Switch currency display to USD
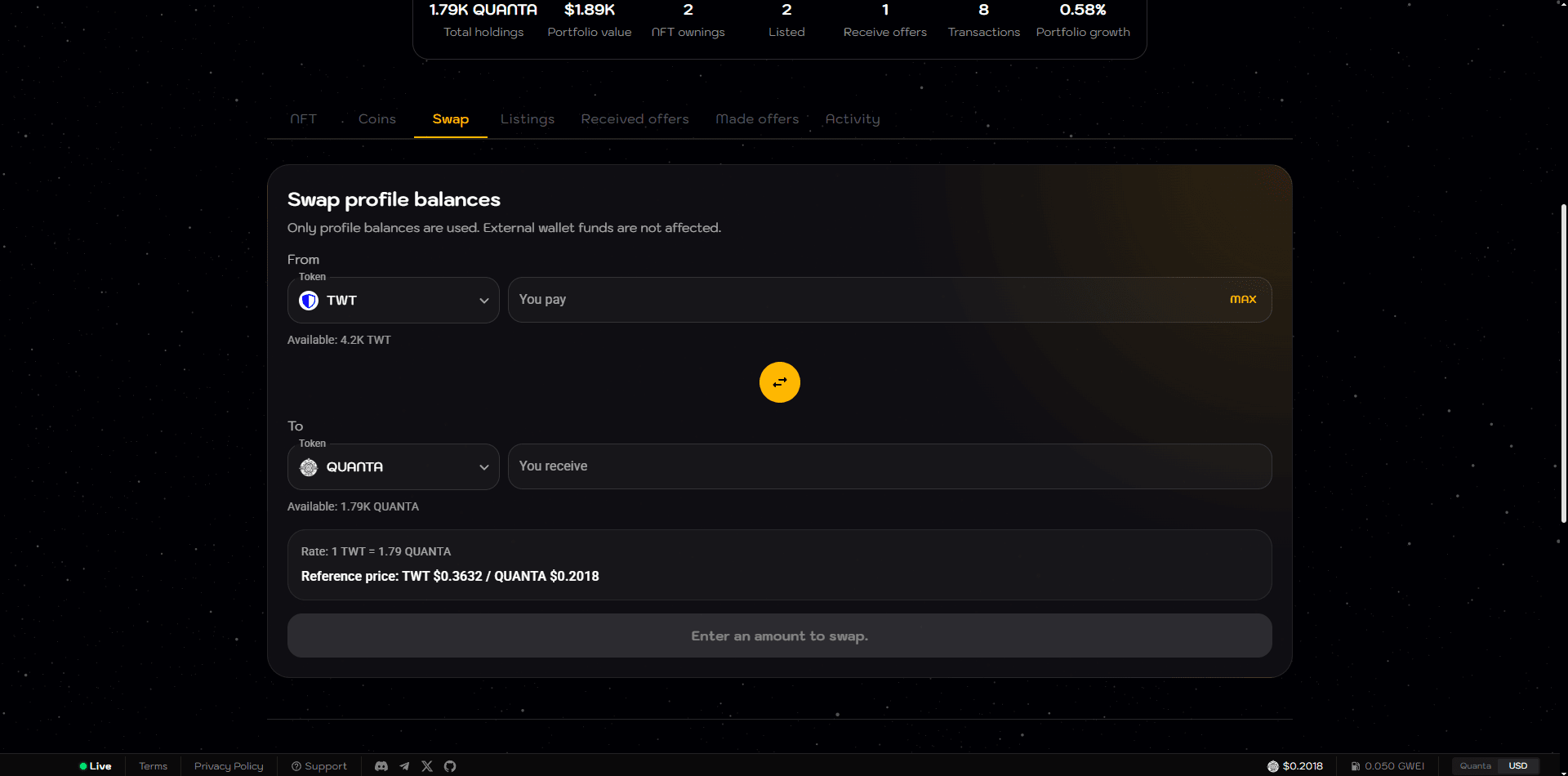Screen dimensions: 1568x776 1518,766
